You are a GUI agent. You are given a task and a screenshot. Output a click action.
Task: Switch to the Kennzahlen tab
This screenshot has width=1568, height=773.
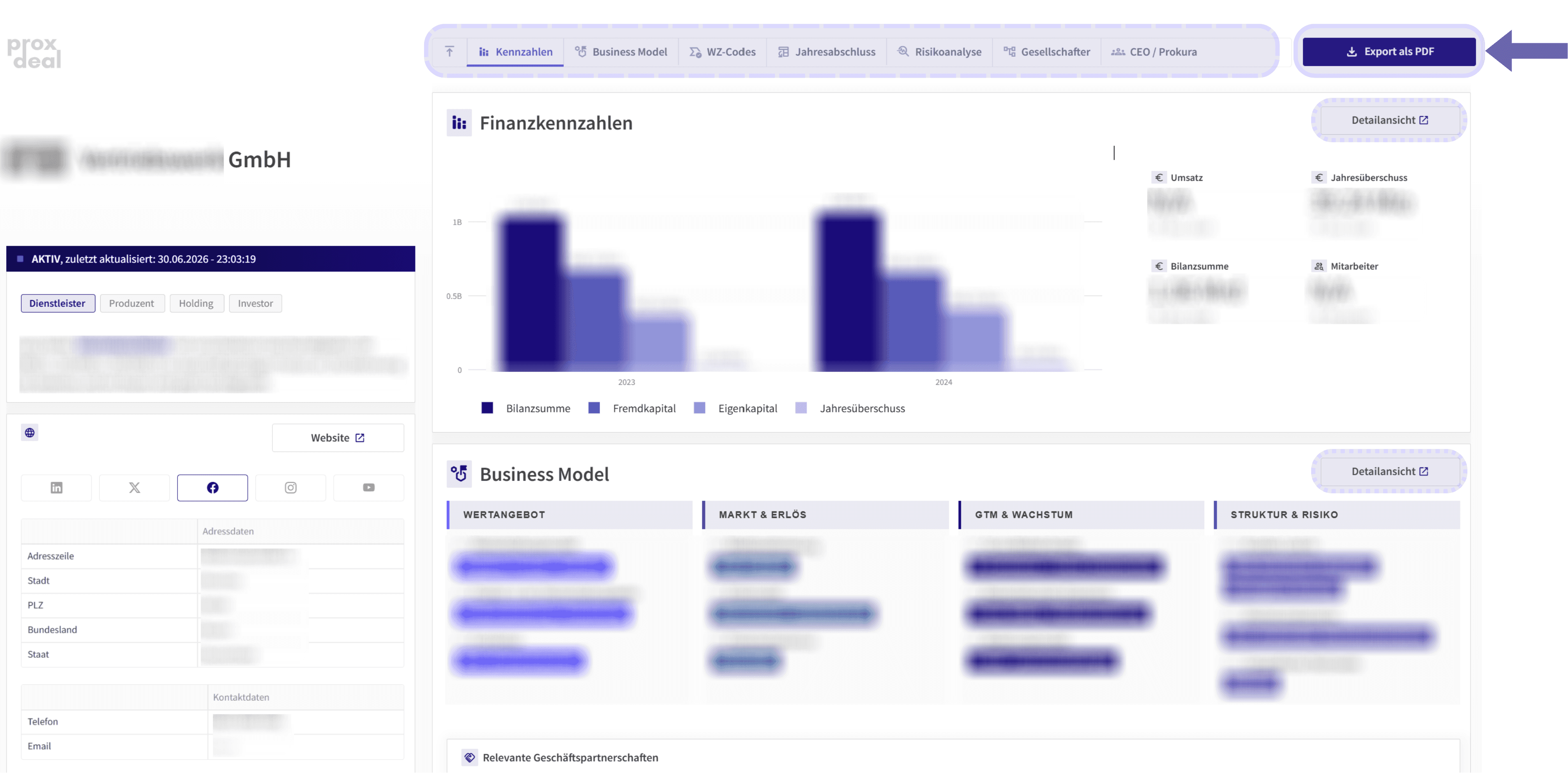(x=516, y=52)
